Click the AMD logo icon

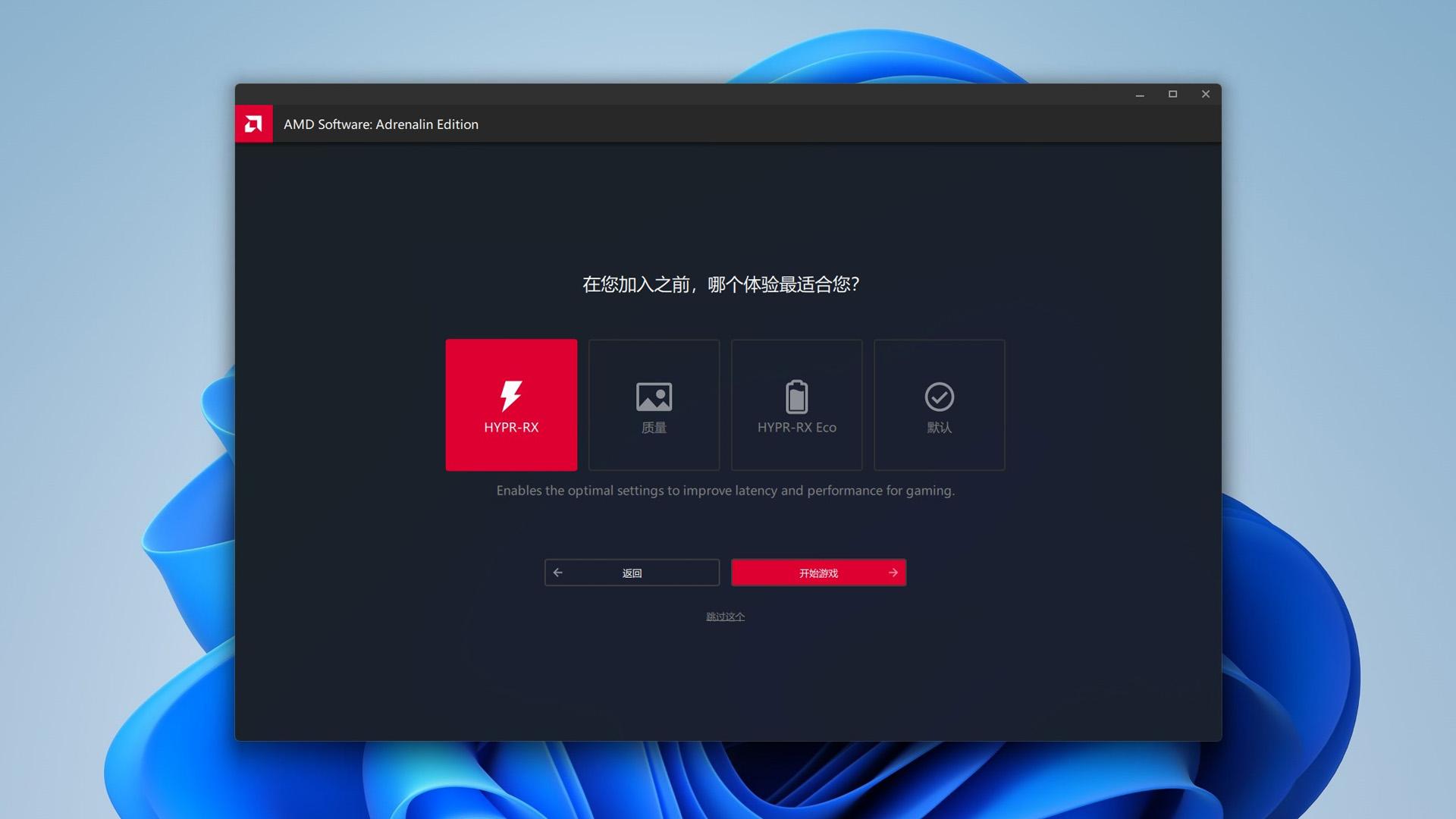point(253,124)
